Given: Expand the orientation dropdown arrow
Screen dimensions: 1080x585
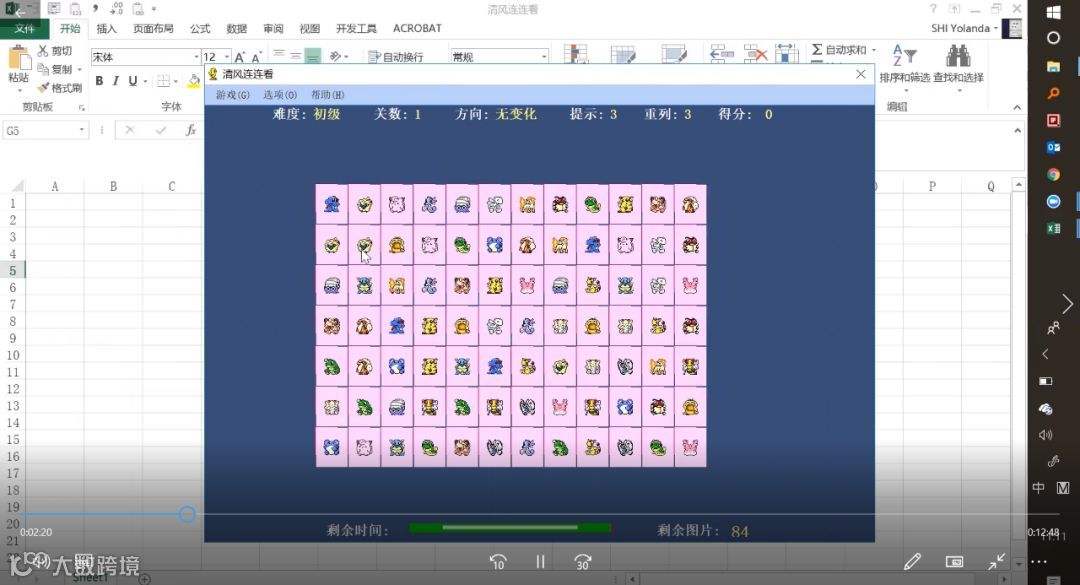Looking at the screenshot, I should tap(346, 57).
